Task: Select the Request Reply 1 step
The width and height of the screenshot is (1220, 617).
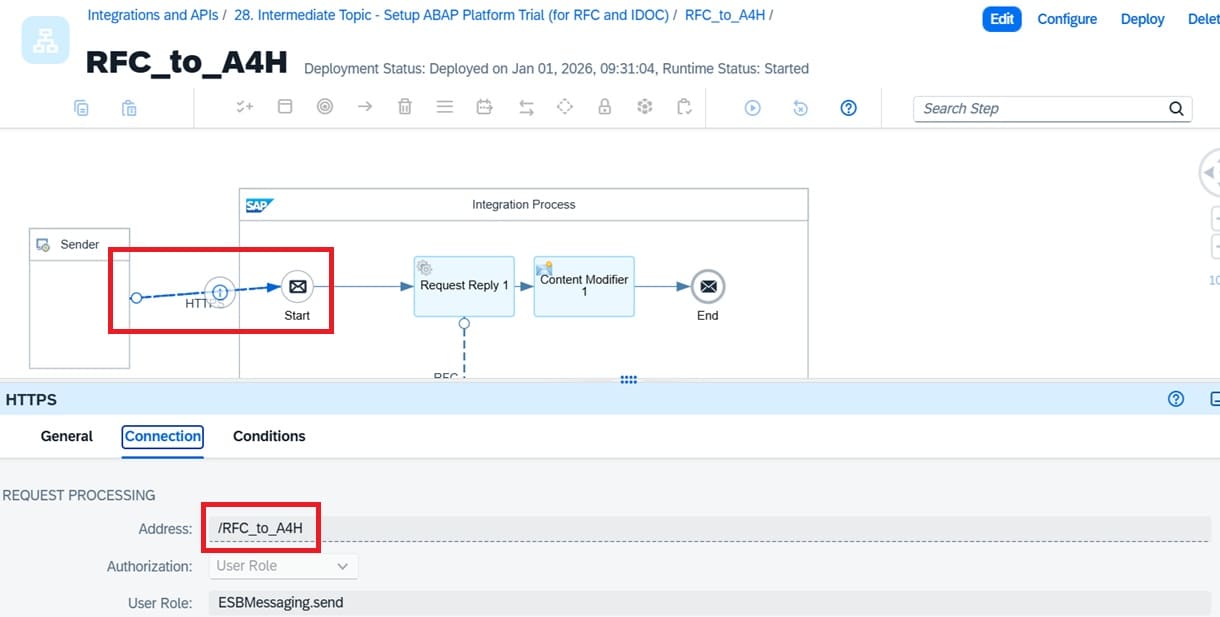Action: [464, 286]
